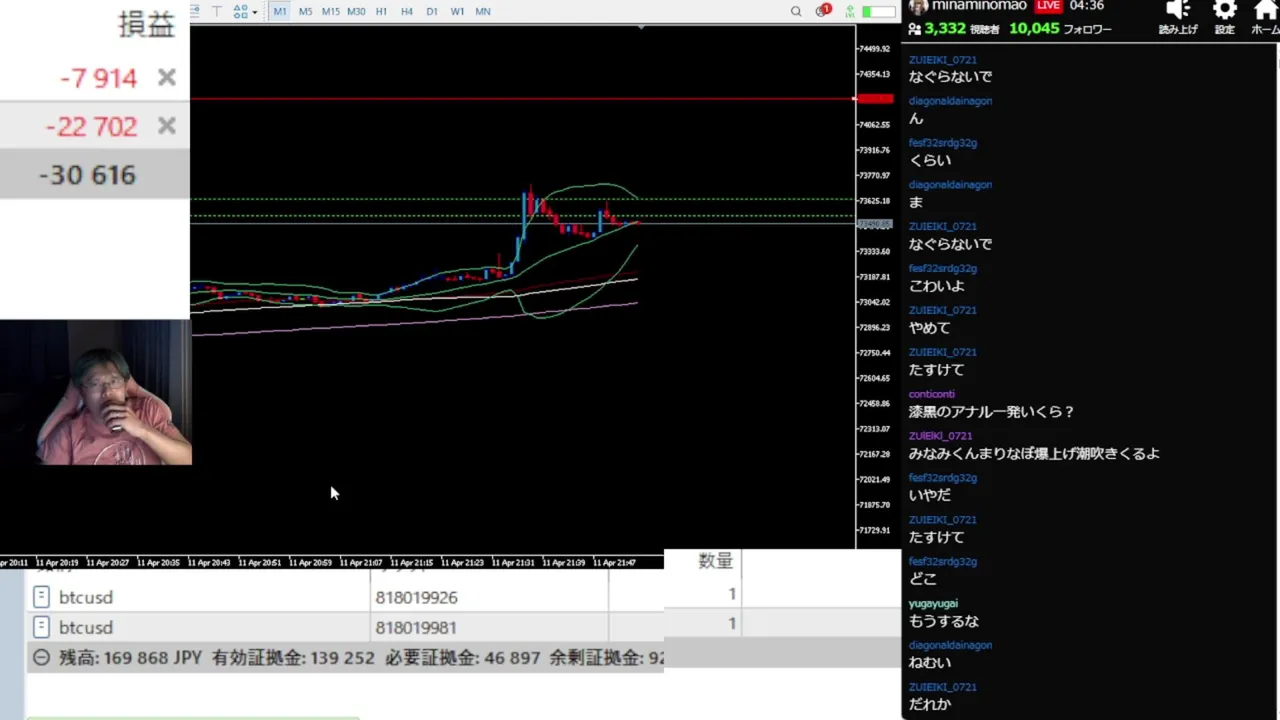Click the green connection level icon

850,11
